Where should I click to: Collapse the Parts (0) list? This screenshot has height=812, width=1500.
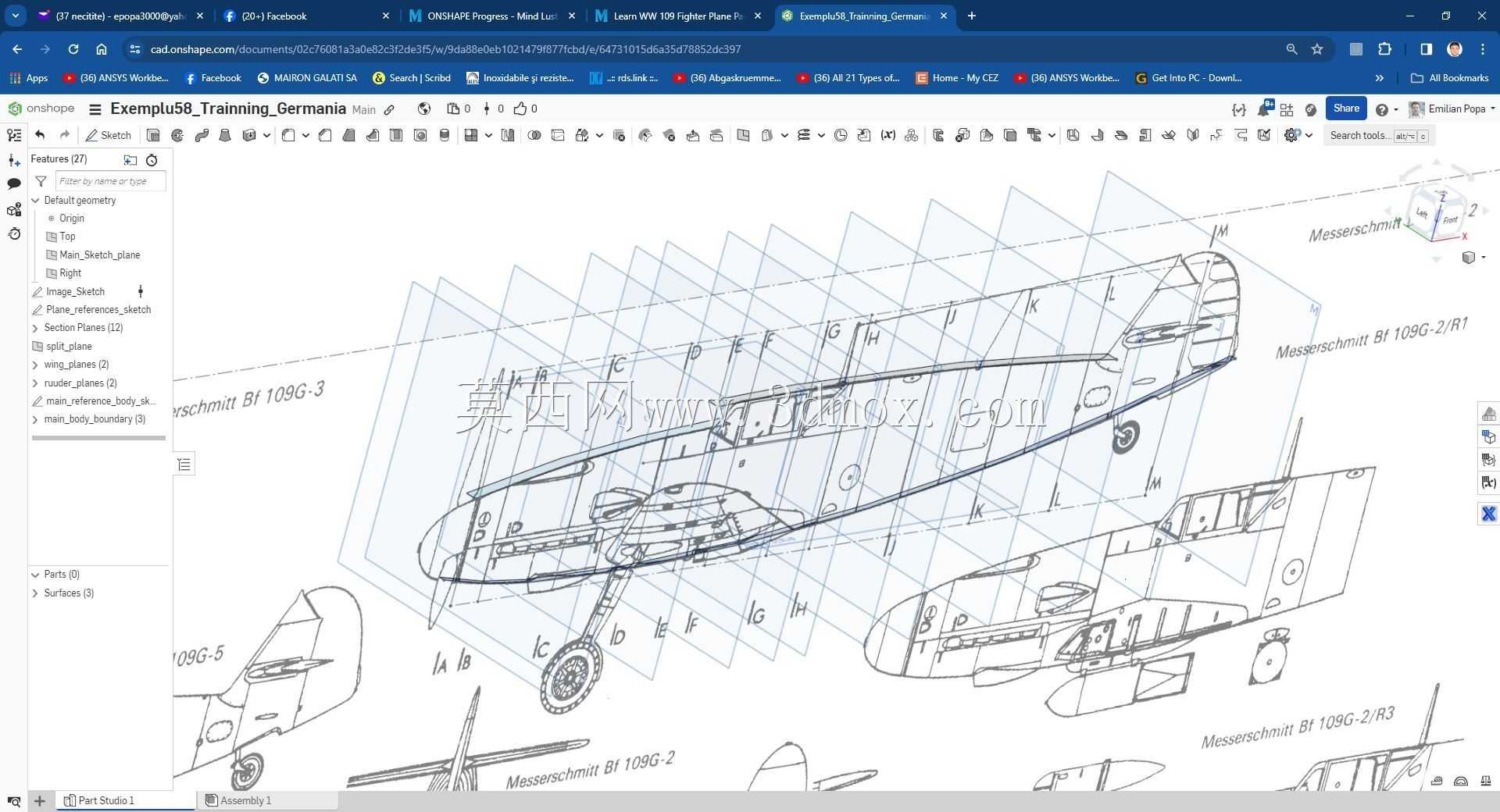tap(35, 575)
